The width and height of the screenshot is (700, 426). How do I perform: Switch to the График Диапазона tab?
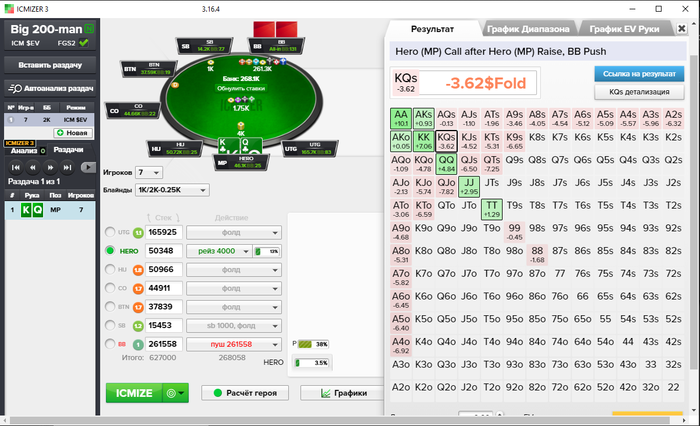[528, 29]
